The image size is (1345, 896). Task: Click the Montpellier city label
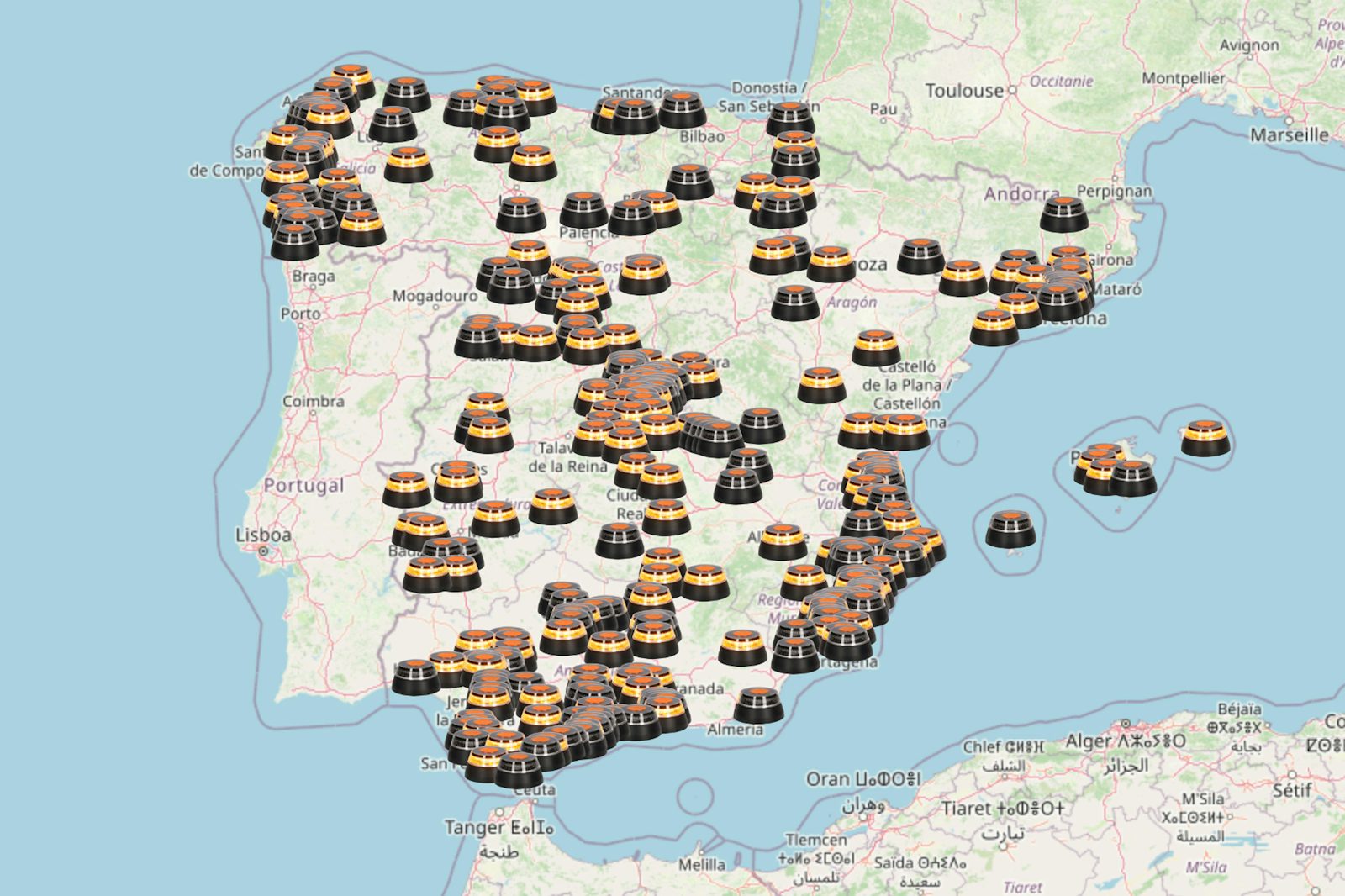coord(1183,78)
